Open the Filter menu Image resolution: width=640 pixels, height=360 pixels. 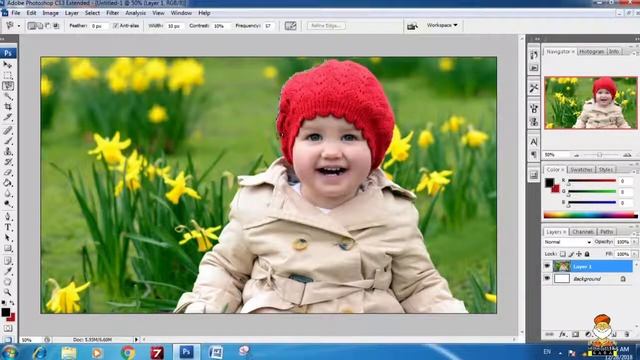click(112, 13)
